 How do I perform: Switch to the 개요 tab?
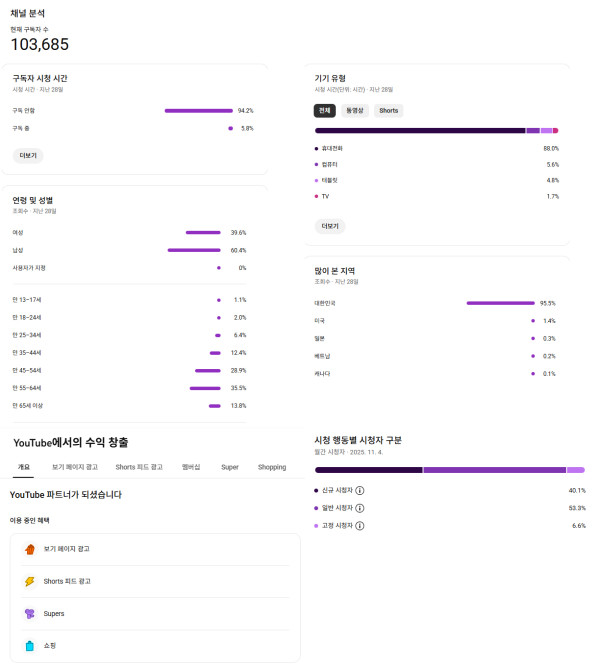pos(23,467)
